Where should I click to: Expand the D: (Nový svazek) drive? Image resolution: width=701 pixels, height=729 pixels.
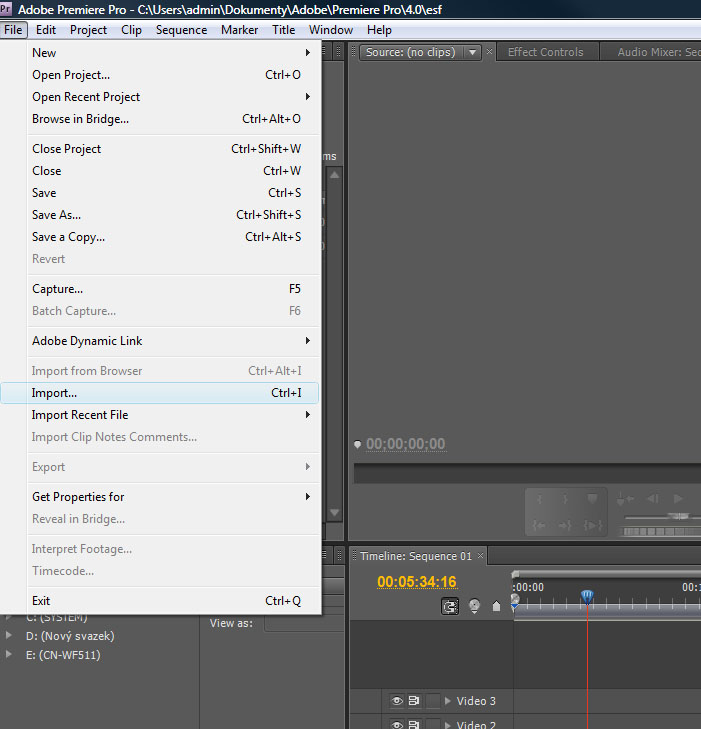[x=8, y=635]
